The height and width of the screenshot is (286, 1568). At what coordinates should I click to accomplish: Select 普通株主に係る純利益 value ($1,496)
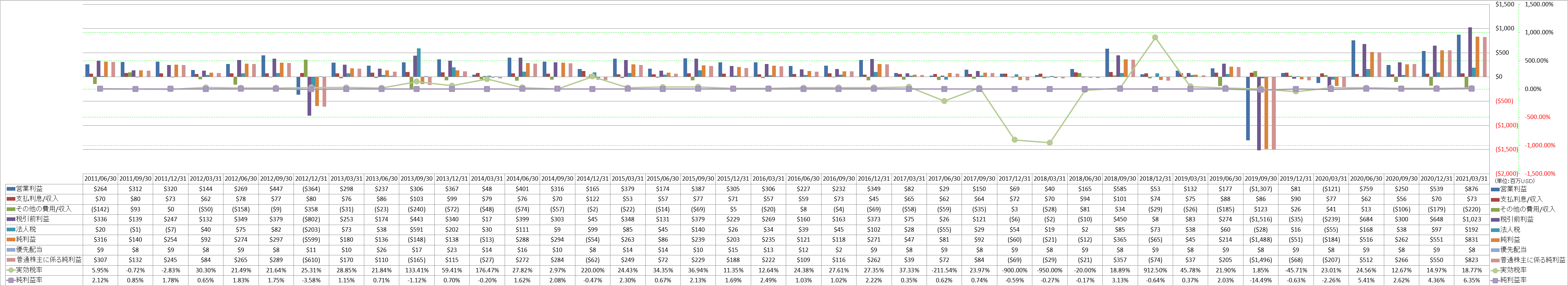(x=1260, y=260)
